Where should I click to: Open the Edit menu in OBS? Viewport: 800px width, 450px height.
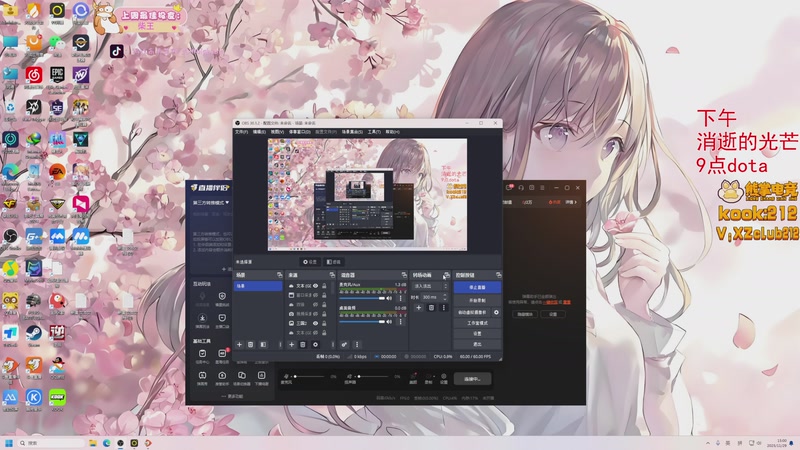coord(259,132)
